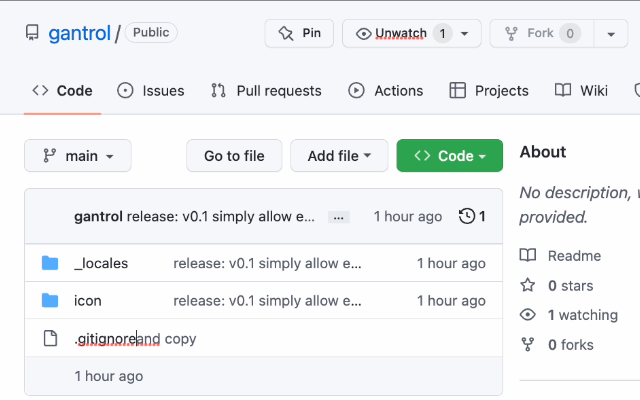The height and width of the screenshot is (400, 640).
Task: Click the .gitignore file icon
Action: click(x=50, y=338)
